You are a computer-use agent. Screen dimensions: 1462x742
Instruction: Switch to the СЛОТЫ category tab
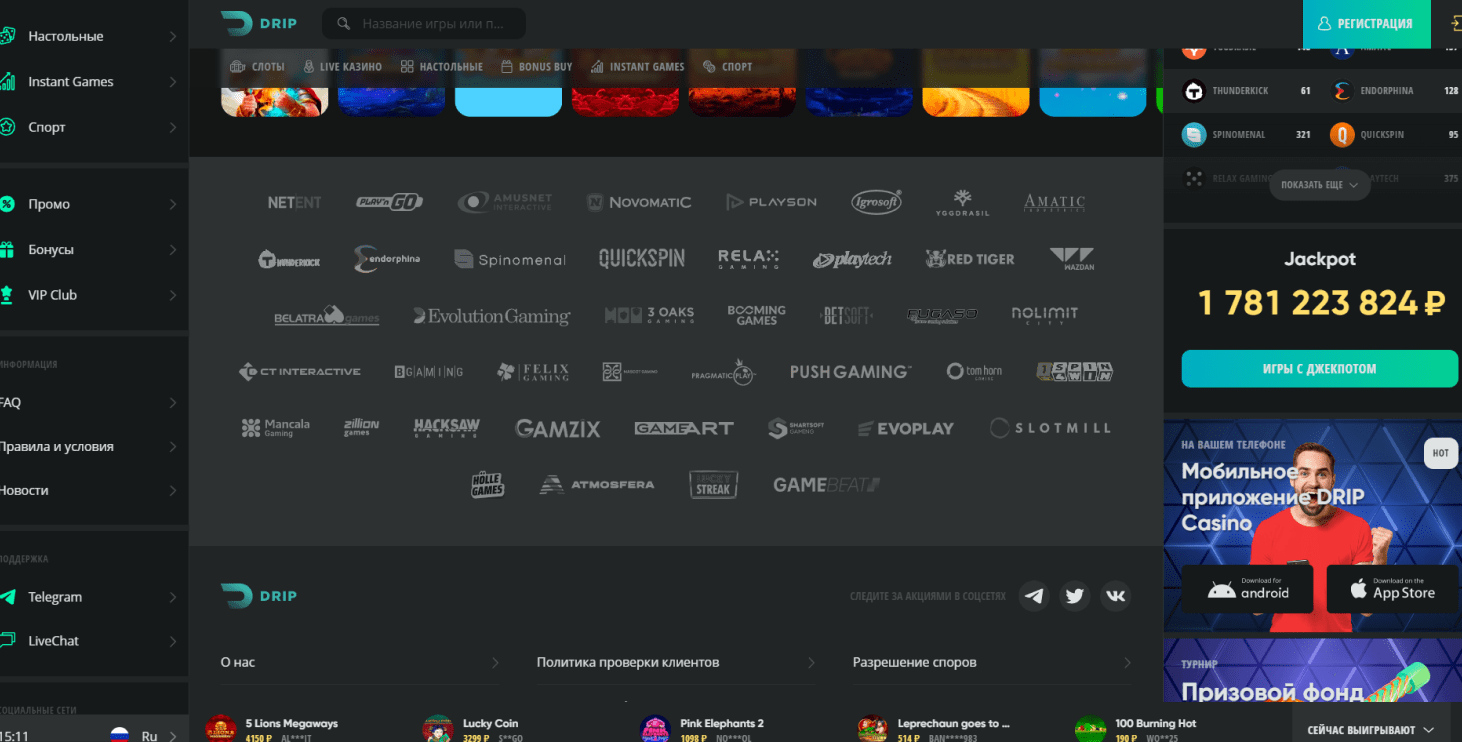click(257, 67)
